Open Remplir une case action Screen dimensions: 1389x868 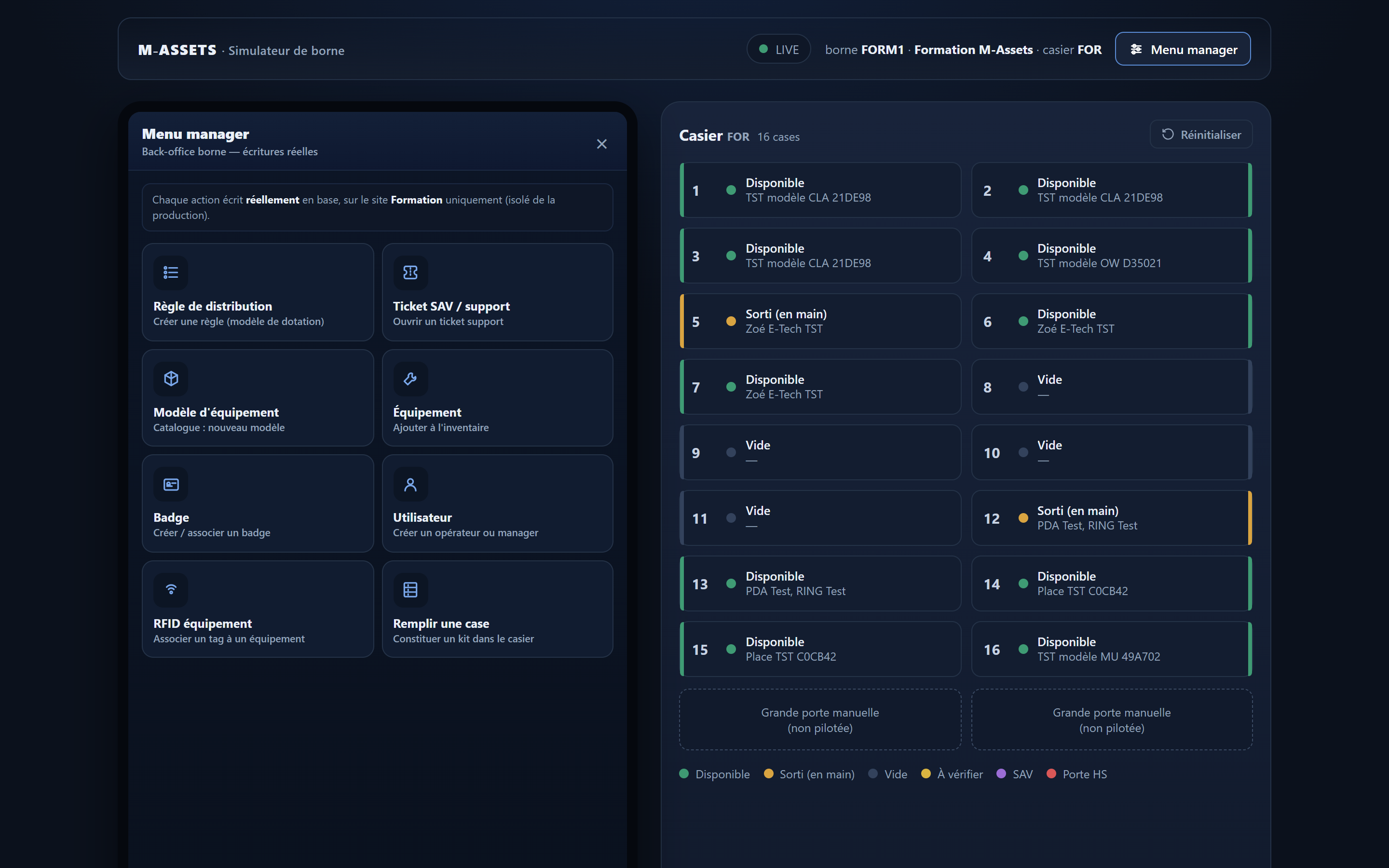[x=498, y=609]
